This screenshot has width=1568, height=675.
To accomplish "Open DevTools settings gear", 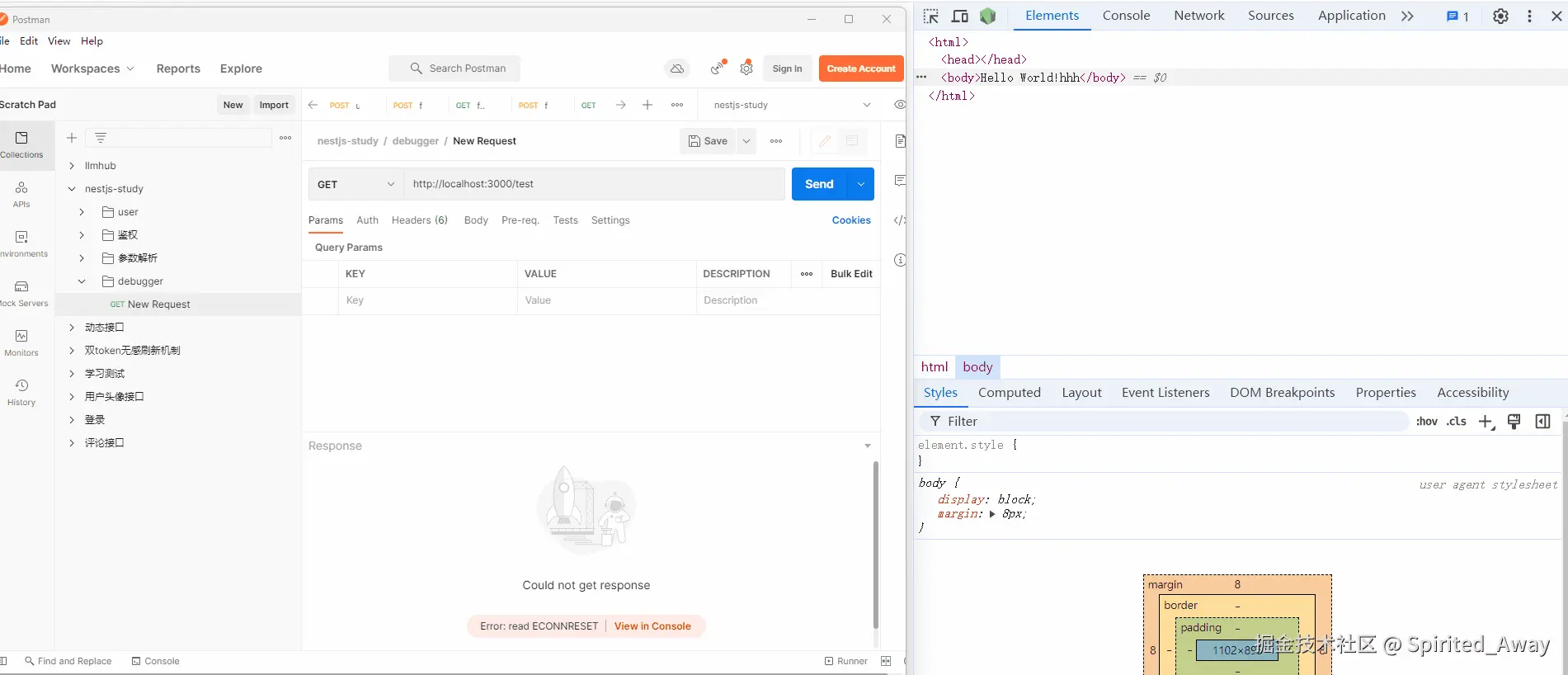I will [x=1500, y=16].
